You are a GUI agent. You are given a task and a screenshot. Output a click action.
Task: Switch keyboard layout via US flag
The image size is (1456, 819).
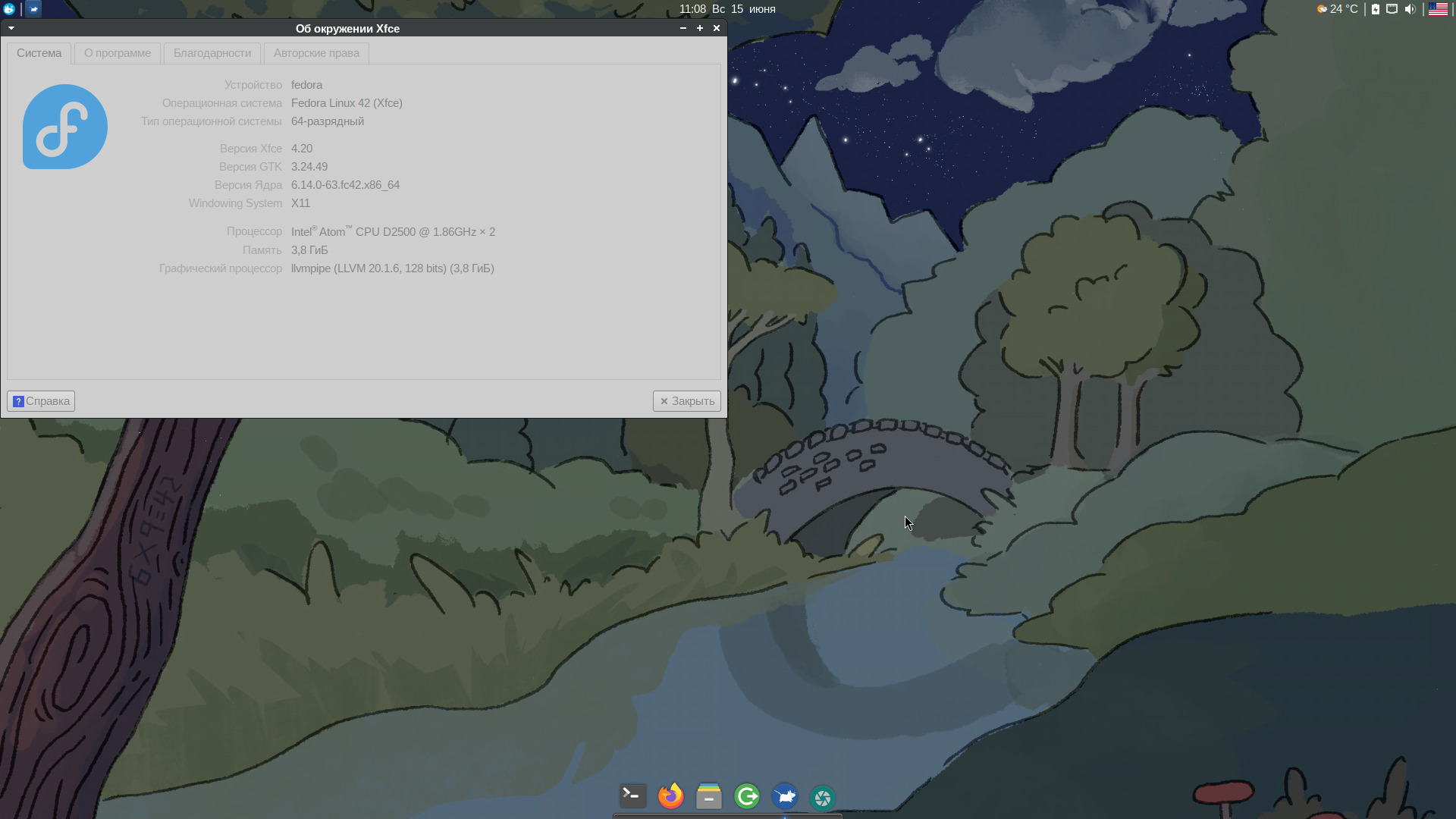tap(1438, 9)
